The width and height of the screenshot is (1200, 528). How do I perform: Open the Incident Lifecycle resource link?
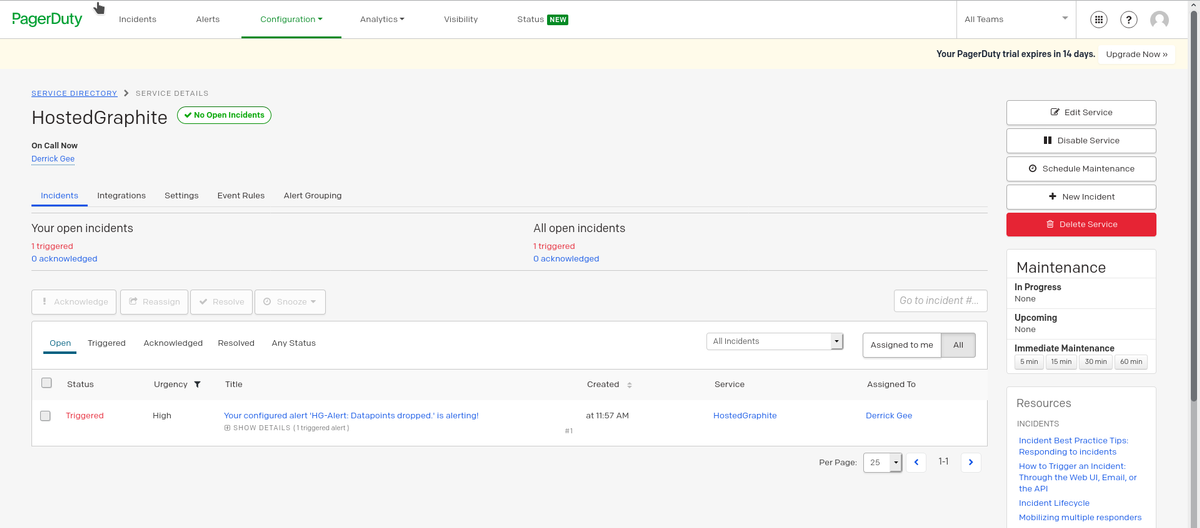(x=1054, y=503)
